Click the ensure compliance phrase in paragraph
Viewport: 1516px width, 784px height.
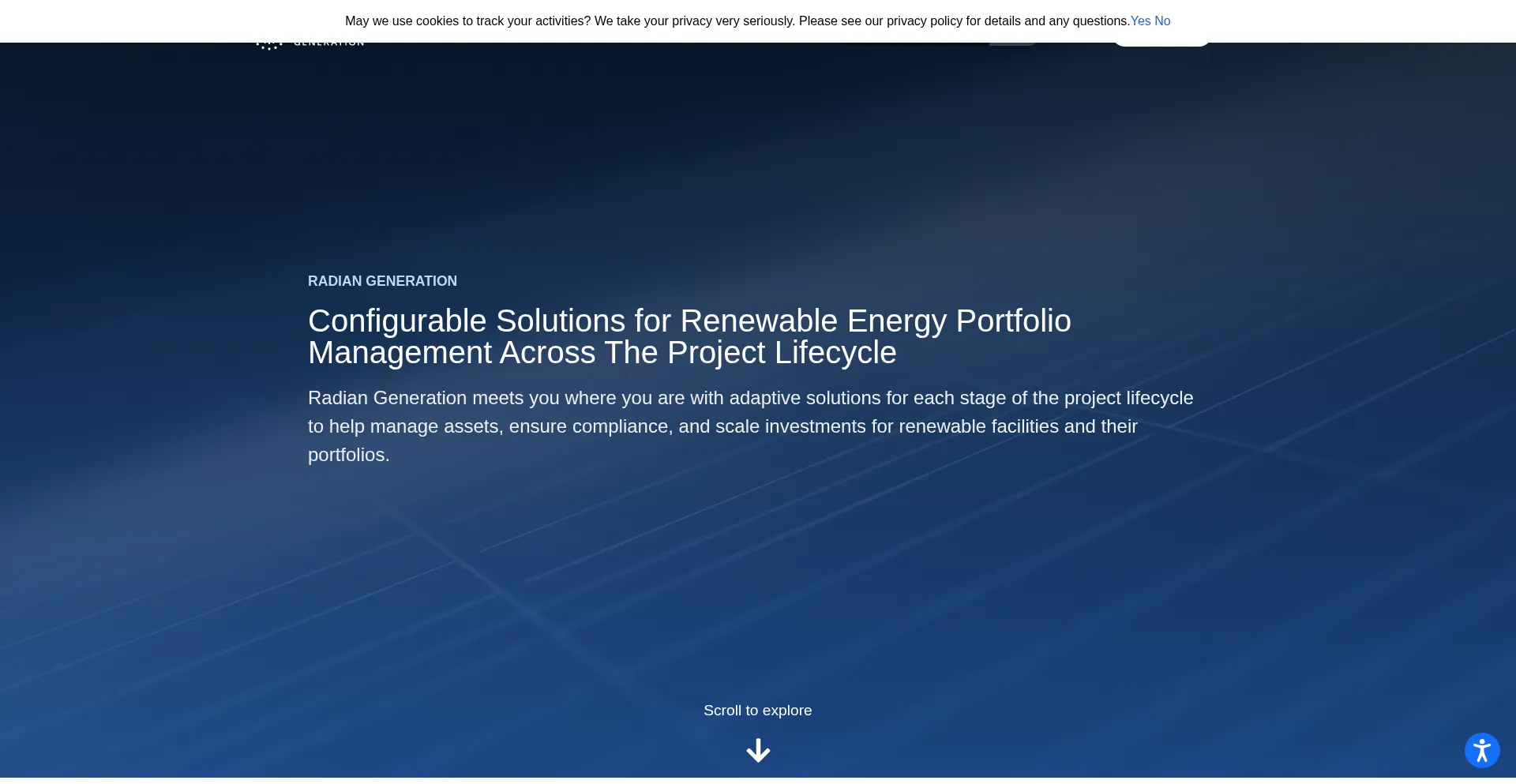[x=591, y=426]
